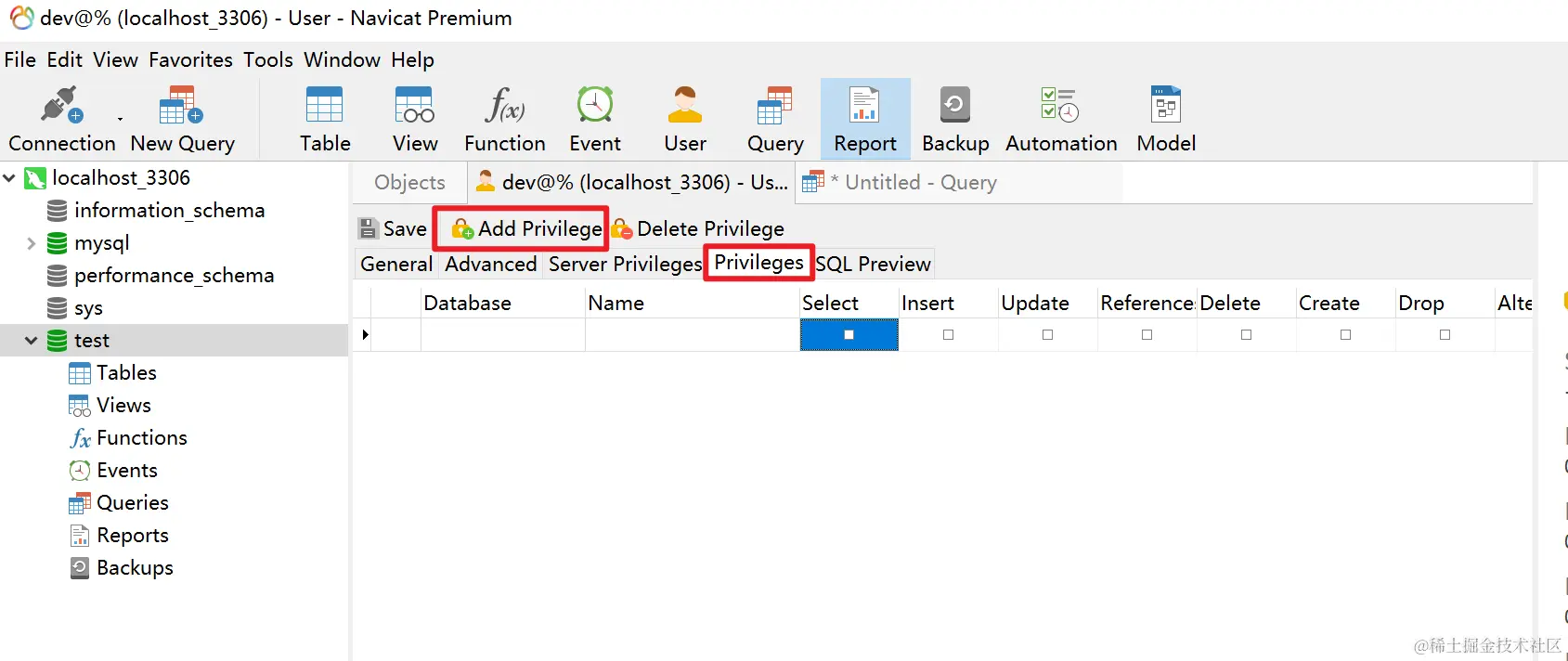This screenshot has height=661, width=1568.
Task: Select the sys database icon
Action: coord(57,308)
